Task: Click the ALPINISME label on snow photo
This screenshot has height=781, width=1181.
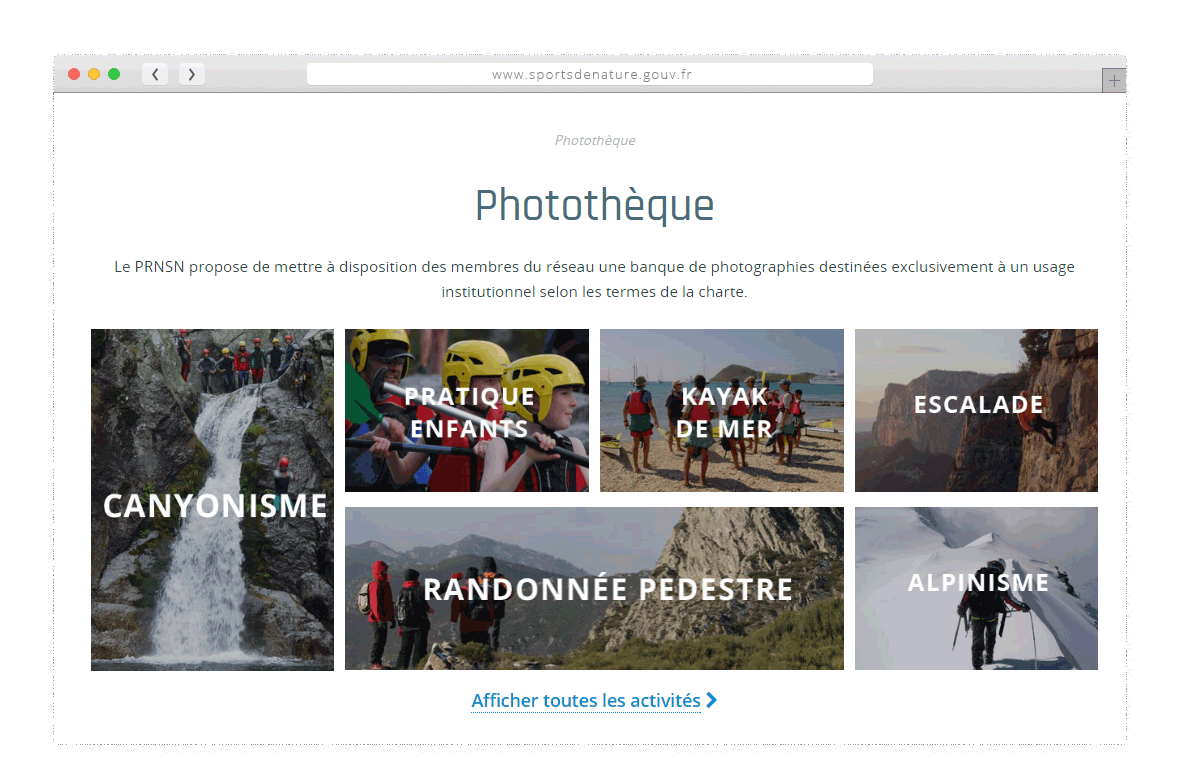Action: point(978,582)
